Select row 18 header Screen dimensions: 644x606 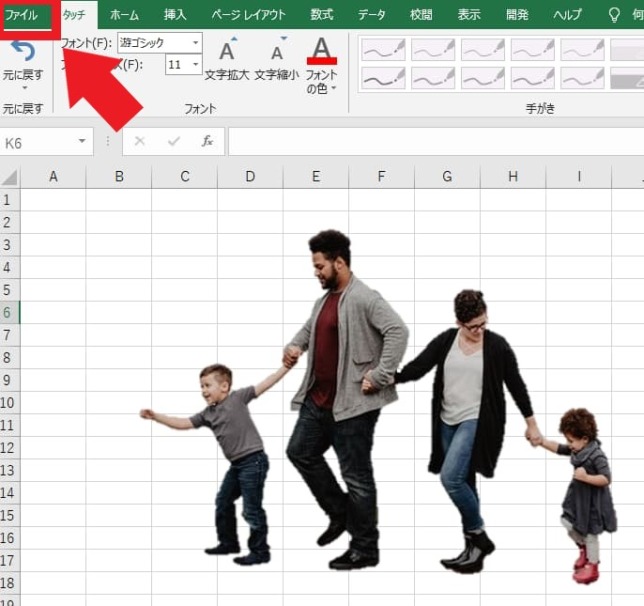point(10,582)
